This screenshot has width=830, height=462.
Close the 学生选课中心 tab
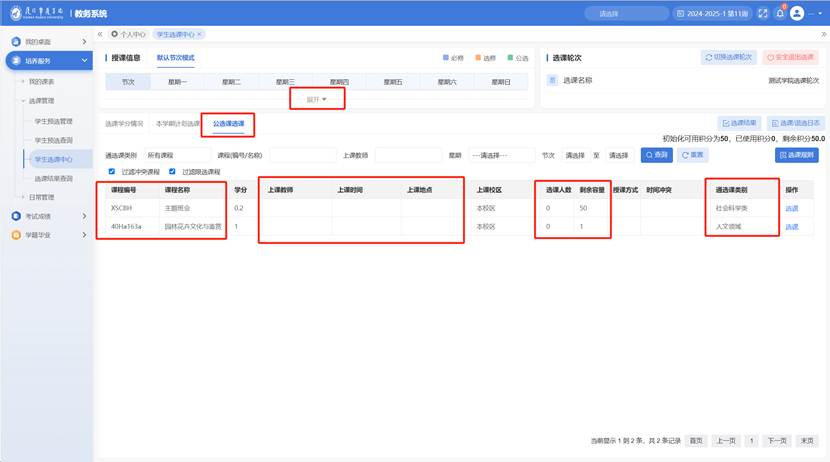coord(199,34)
